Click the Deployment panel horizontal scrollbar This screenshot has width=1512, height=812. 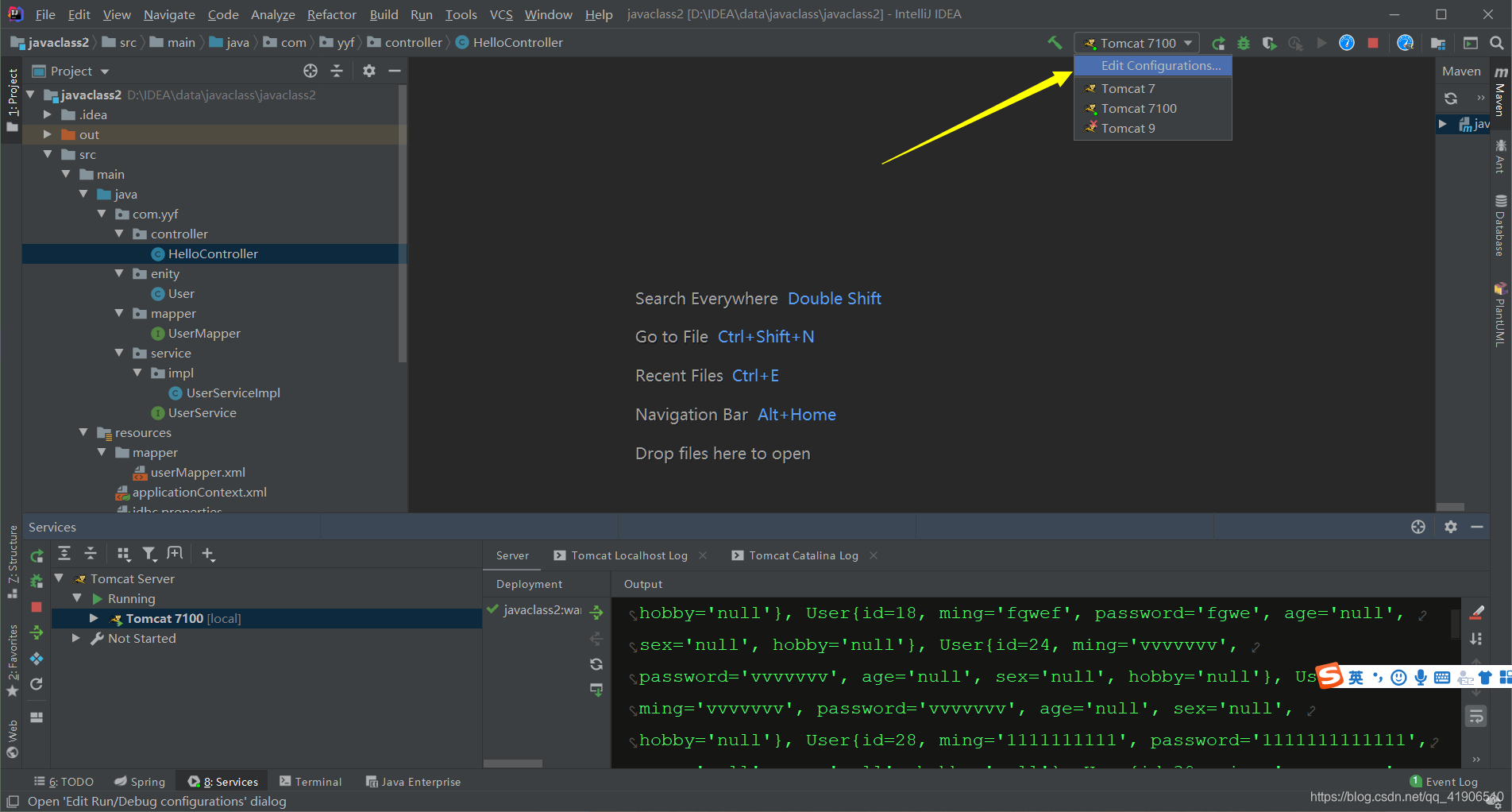click(x=513, y=763)
